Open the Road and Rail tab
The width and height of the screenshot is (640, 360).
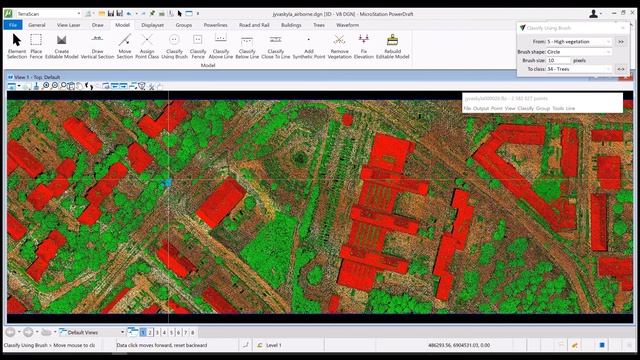click(x=254, y=25)
